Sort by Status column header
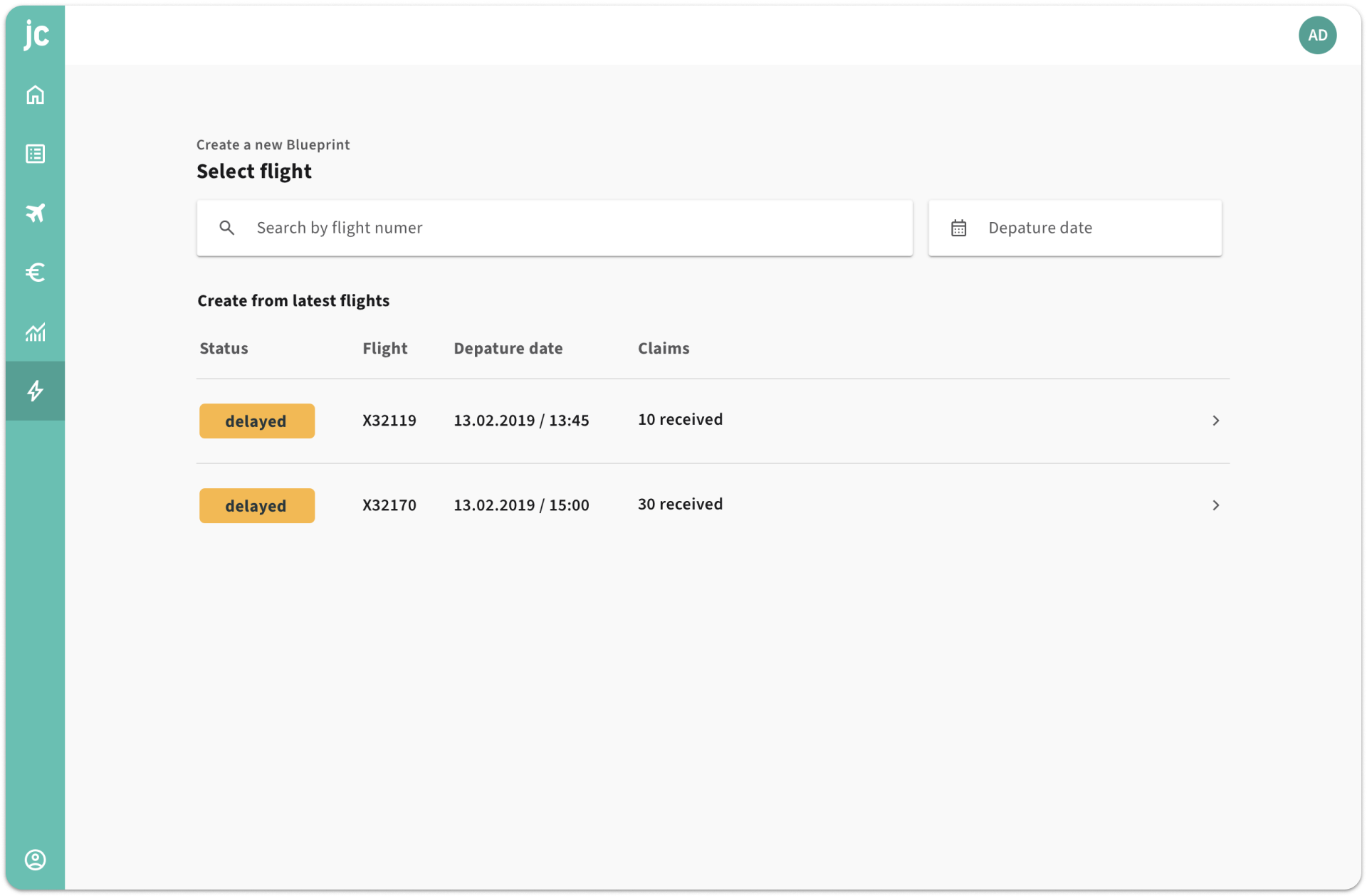Image resolution: width=1367 pixels, height=896 pixels. click(224, 349)
